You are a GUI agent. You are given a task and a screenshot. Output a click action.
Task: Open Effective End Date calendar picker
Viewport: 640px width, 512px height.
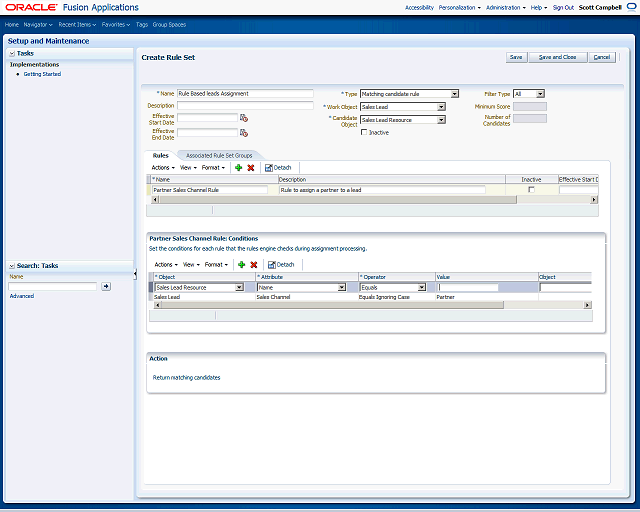point(244,133)
